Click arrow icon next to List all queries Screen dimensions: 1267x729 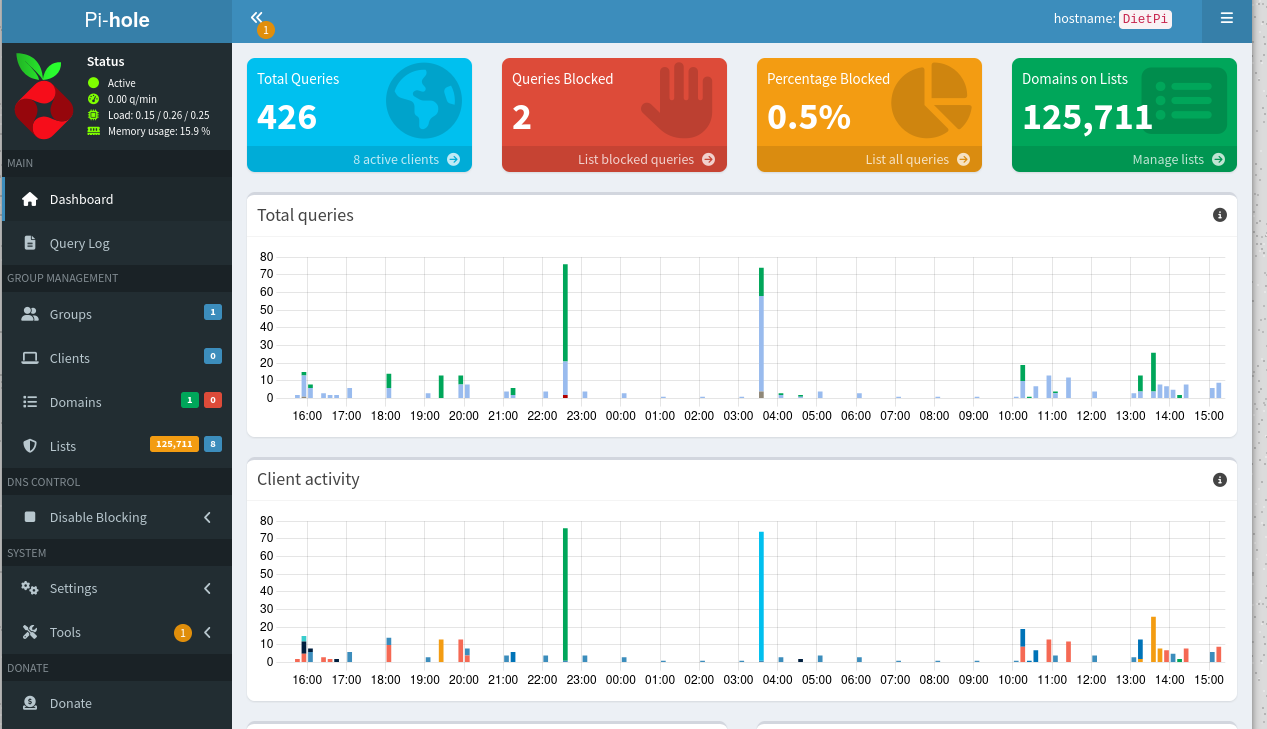coord(963,159)
